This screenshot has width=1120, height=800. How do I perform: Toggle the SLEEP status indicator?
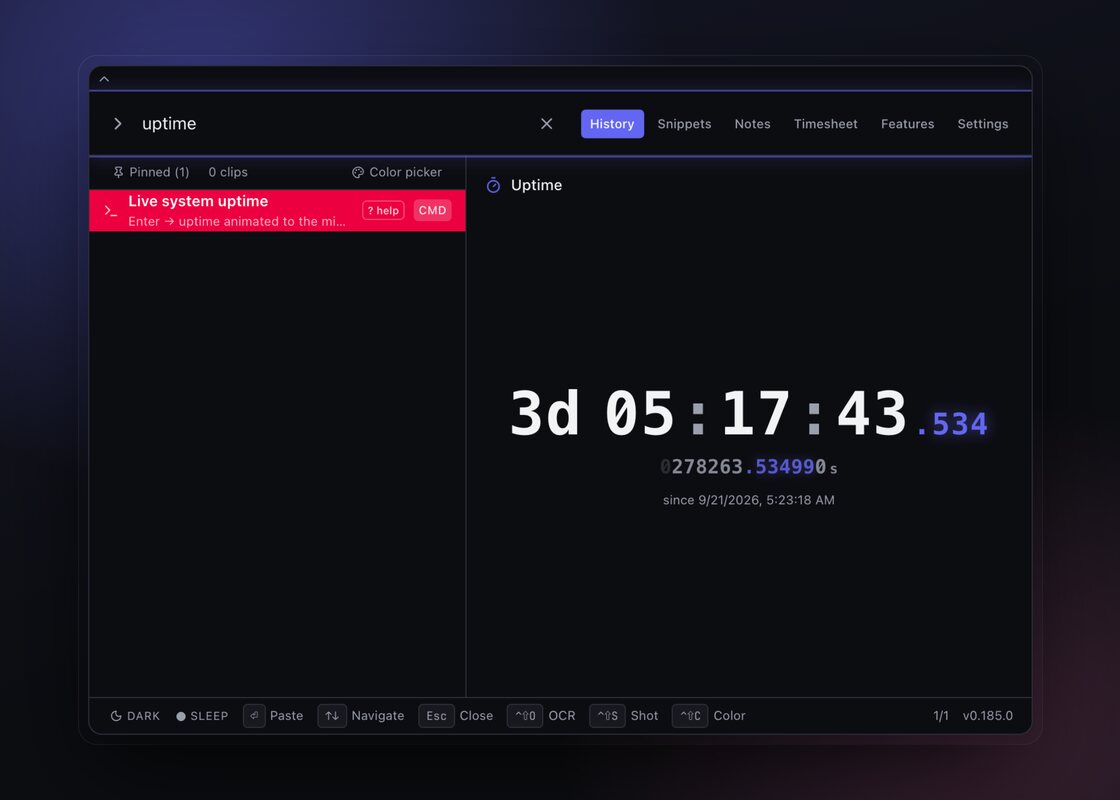pyautogui.click(x=202, y=716)
